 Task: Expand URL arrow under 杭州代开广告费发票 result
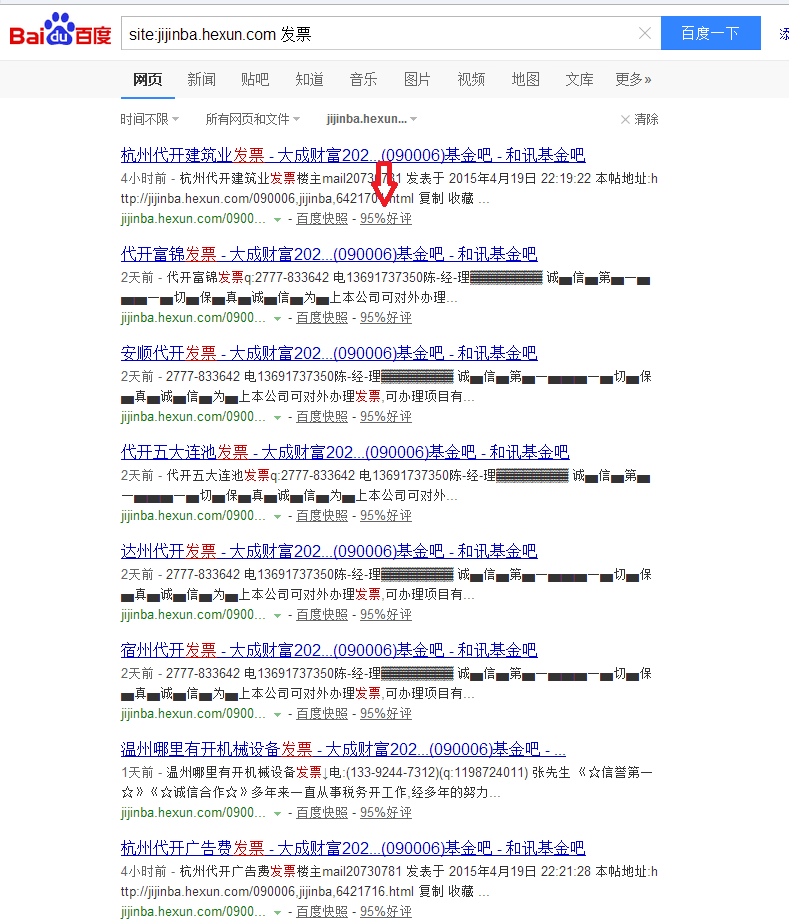(x=277, y=913)
